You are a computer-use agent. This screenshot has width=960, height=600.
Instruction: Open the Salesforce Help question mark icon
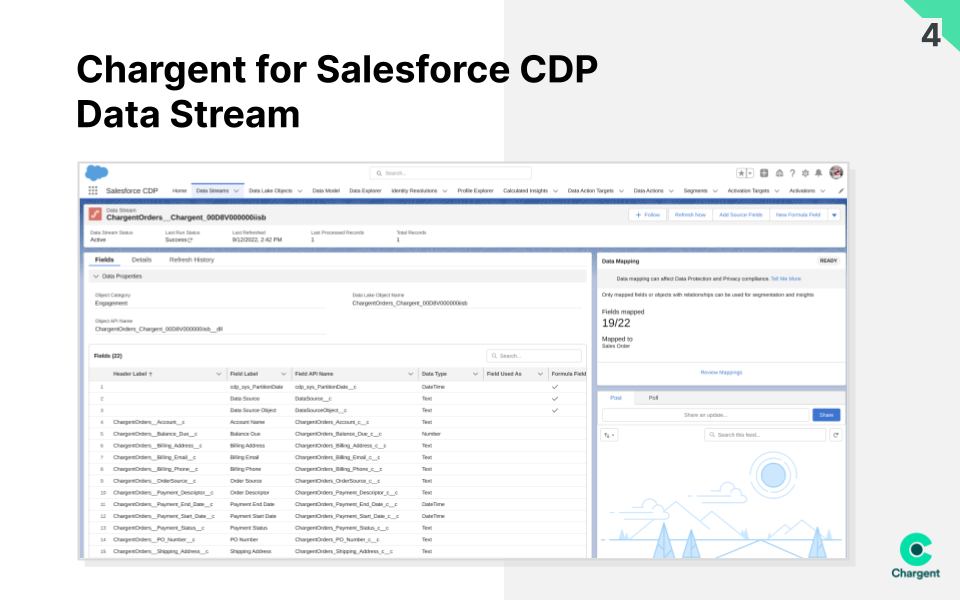(792, 173)
